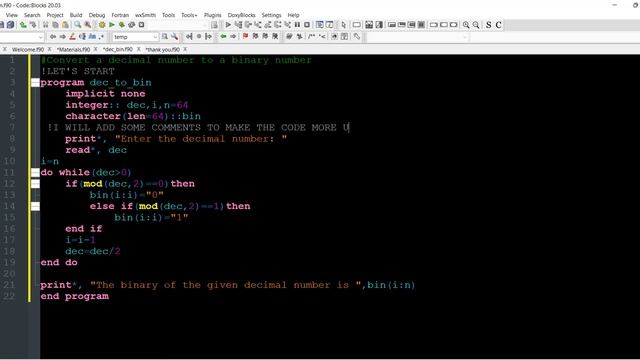The height and width of the screenshot is (360, 640).
Task: Switch to the *Materials.f90 tab
Action: 73,49
